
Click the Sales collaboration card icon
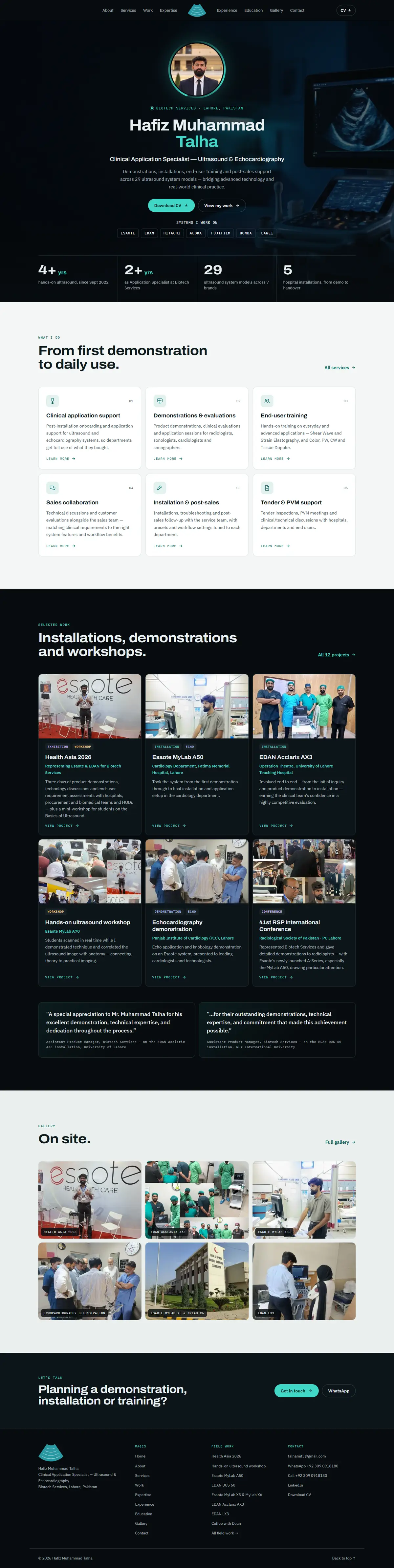tap(53, 488)
